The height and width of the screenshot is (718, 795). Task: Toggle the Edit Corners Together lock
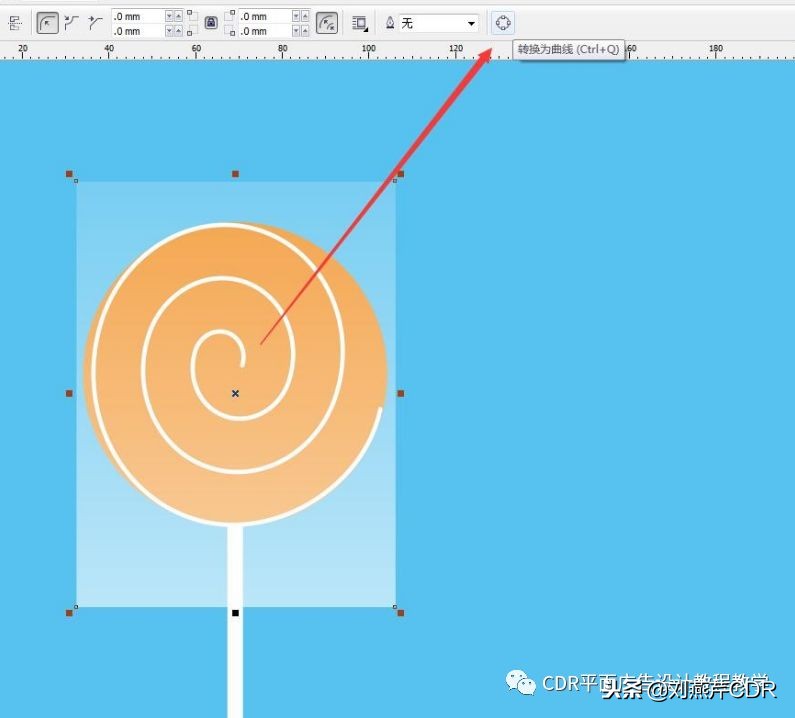coord(211,23)
